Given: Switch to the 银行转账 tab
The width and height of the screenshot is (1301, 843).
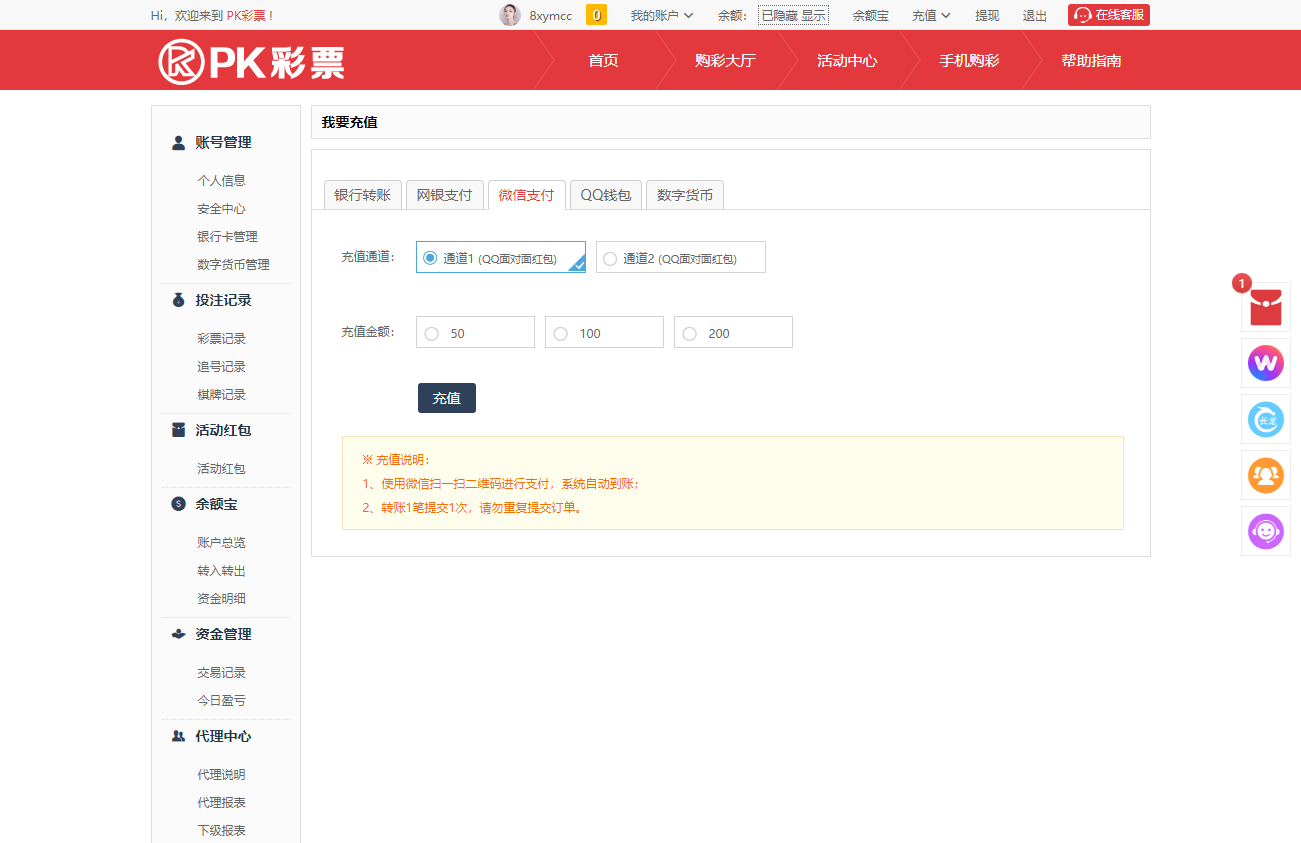Looking at the screenshot, I should pos(362,195).
